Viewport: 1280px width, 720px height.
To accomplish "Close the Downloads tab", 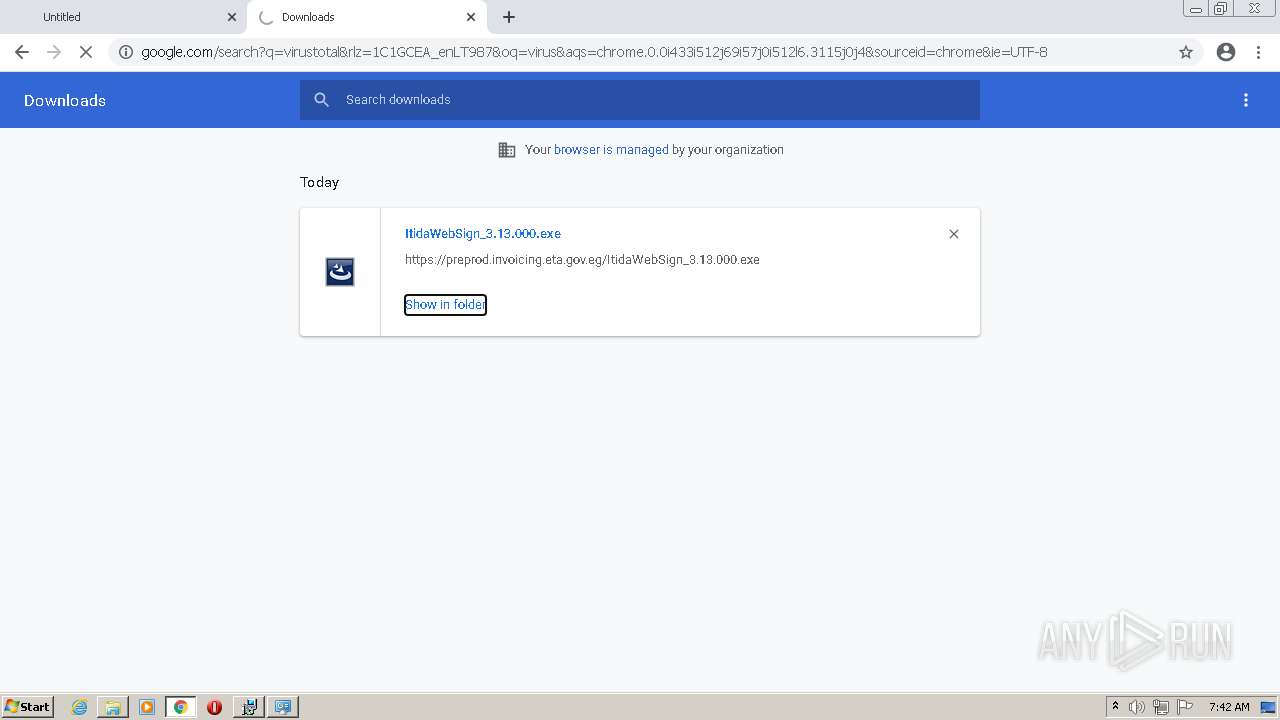I will (x=471, y=17).
